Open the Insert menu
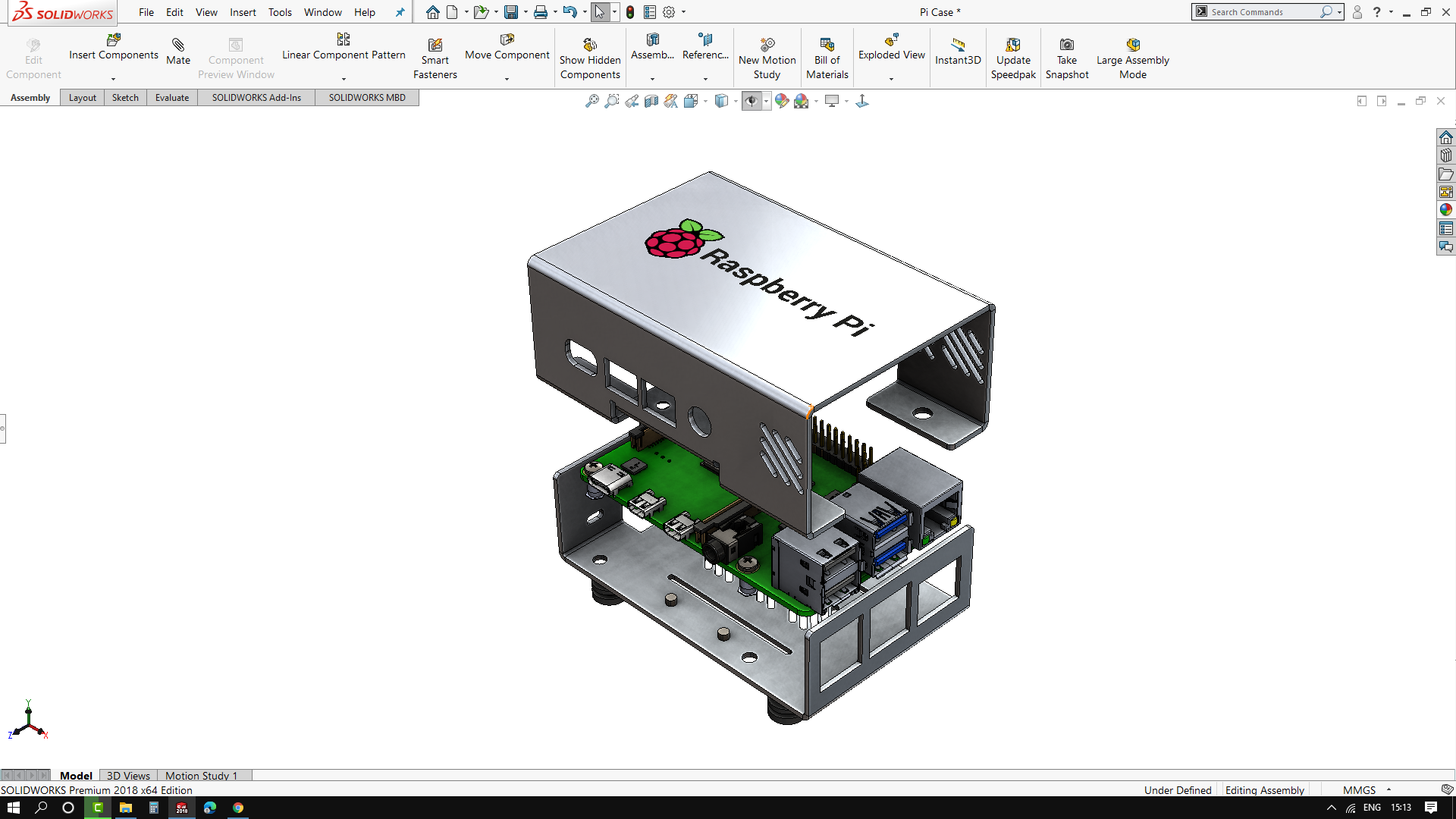 (243, 12)
